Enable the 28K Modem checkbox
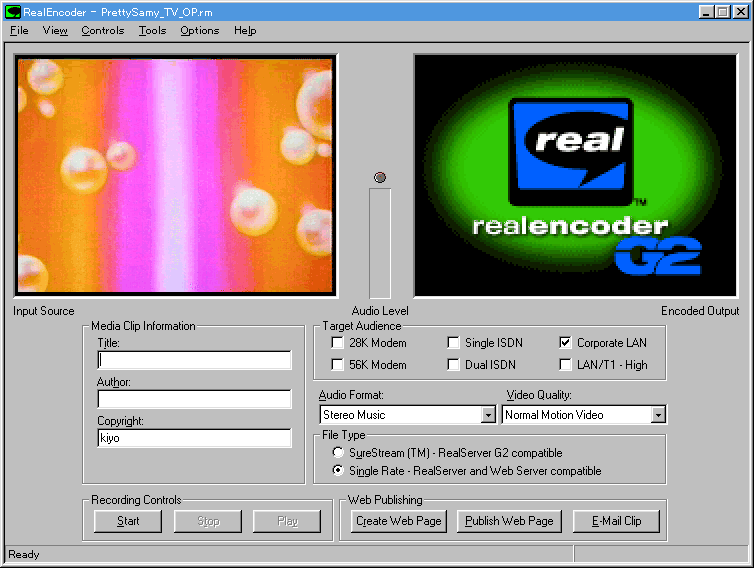 tap(337, 343)
